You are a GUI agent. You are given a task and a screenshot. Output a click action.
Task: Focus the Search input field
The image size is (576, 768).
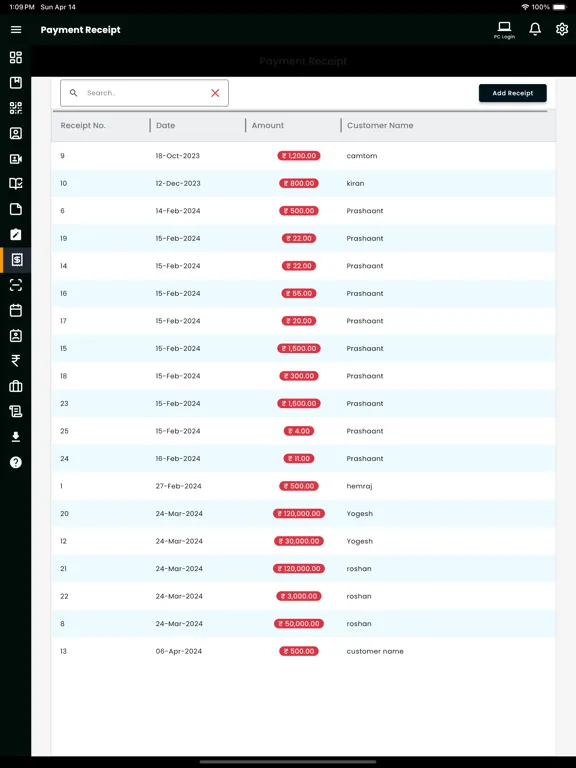coord(144,93)
